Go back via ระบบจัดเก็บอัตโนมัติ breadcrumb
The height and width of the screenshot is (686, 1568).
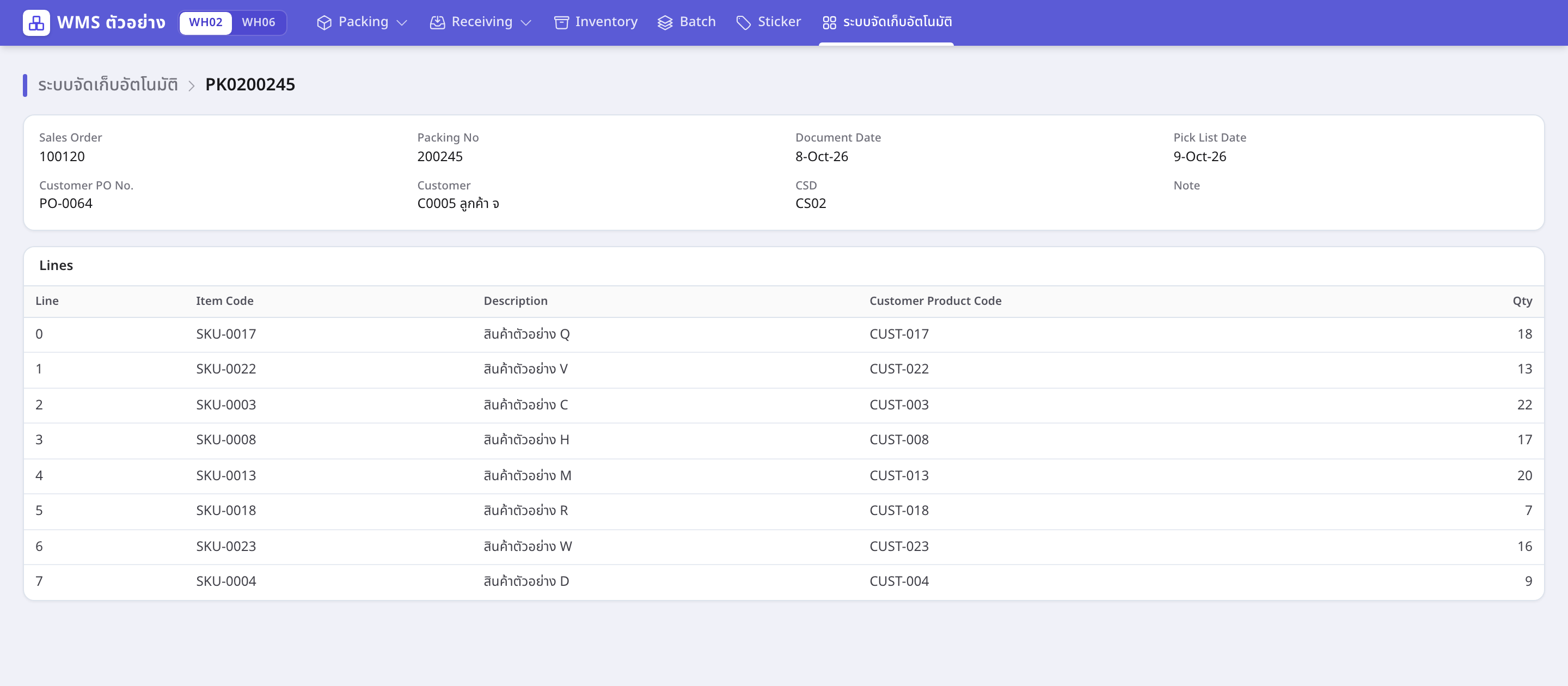pos(108,84)
